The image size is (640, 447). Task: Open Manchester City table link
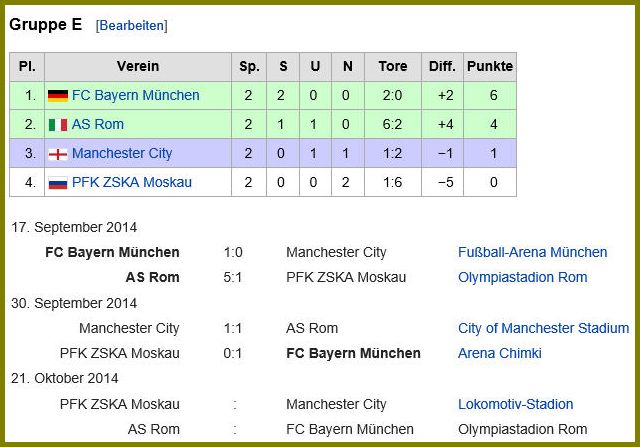point(122,153)
